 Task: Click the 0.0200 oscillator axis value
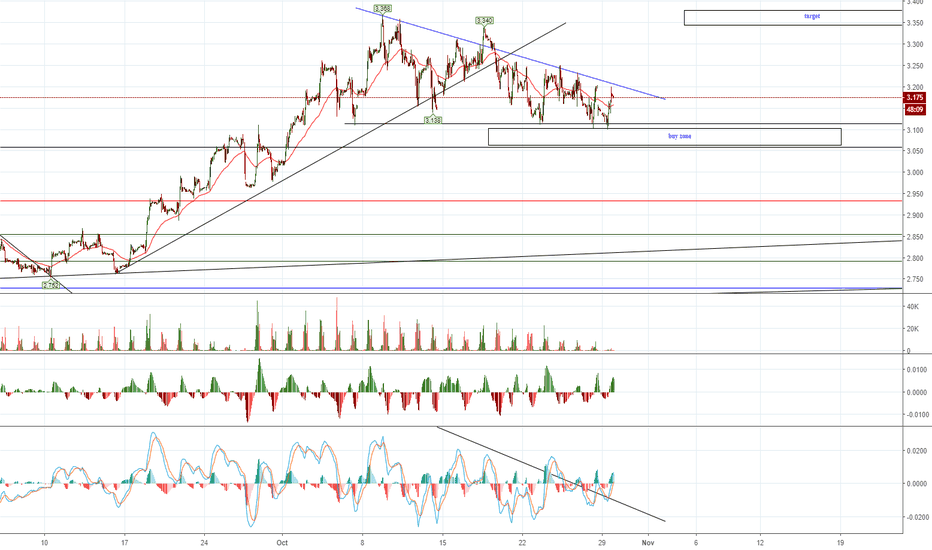point(916,451)
